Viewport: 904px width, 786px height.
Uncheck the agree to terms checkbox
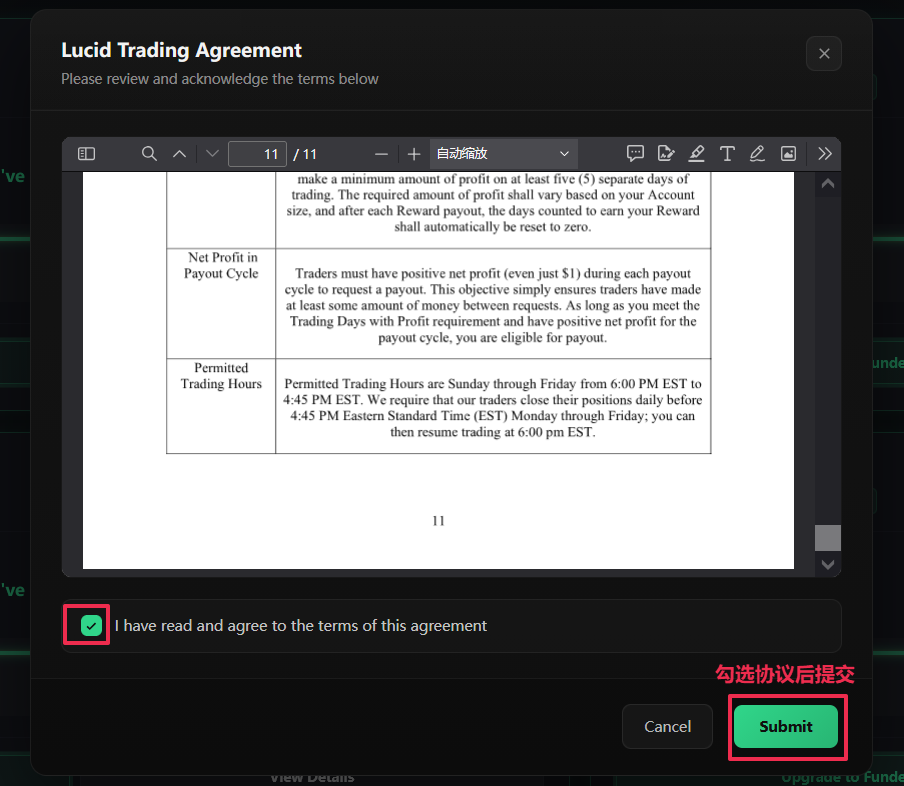pos(91,625)
